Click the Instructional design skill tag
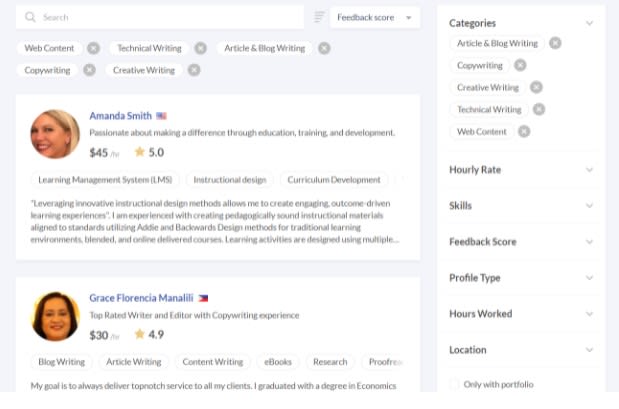 [x=230, y=180]
